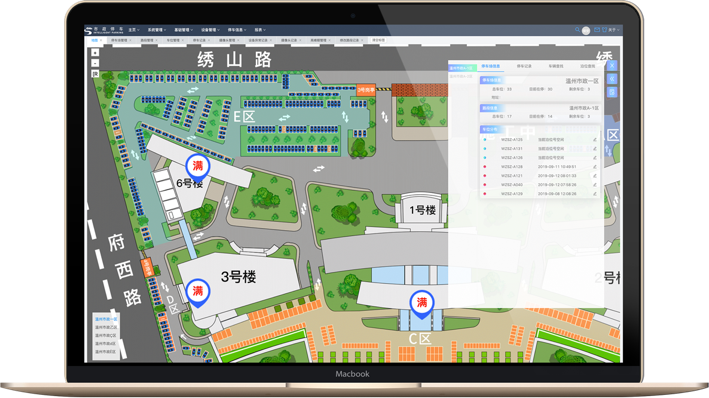Edit the W2SZ-A131 parking spot row

click(595, 149)
